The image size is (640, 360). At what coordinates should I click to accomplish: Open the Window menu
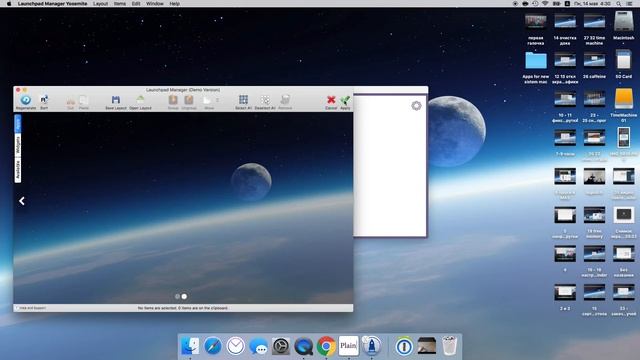click(155, 4)
